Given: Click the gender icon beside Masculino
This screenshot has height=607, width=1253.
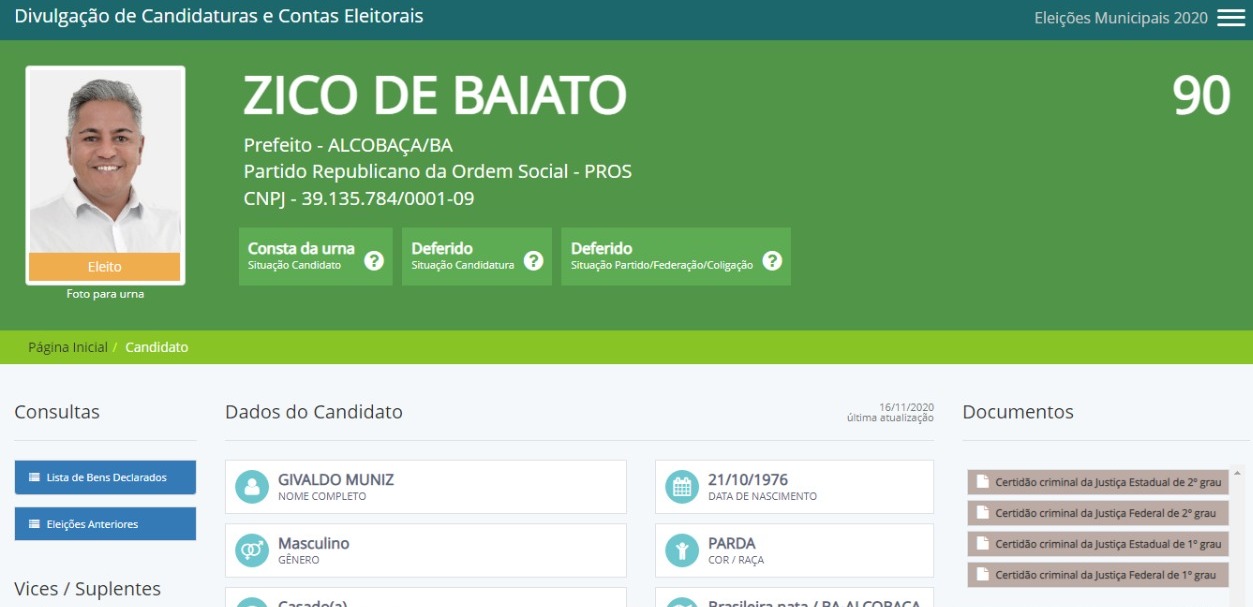Looking at the screenshot, I should (252, 551).
